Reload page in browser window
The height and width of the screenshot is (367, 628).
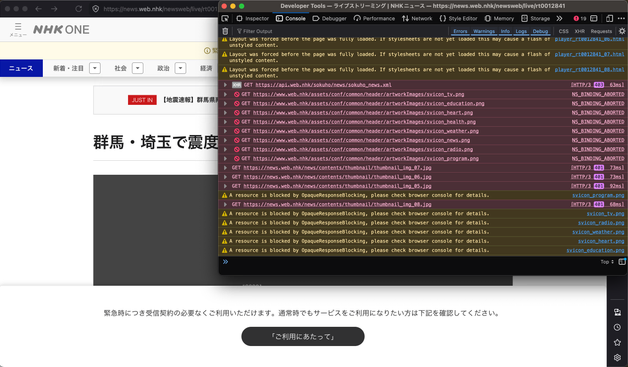point(78,8)
